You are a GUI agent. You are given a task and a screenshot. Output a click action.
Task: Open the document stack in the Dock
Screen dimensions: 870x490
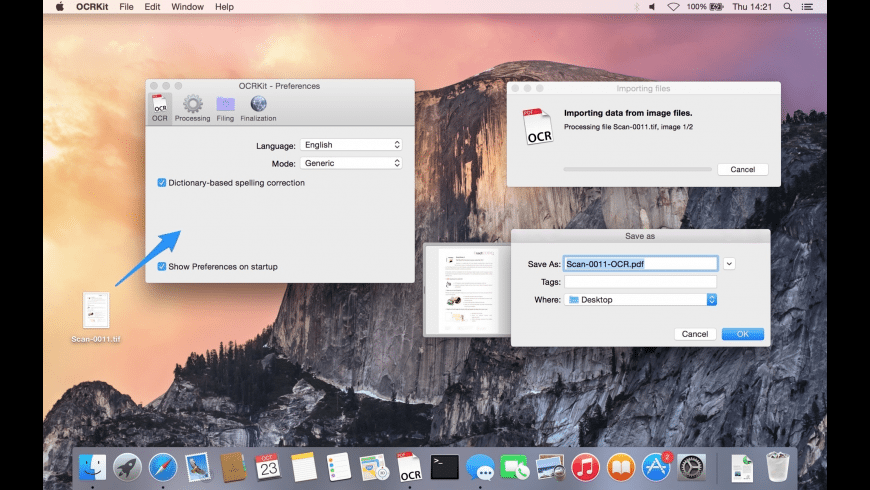tap(742, 467)
